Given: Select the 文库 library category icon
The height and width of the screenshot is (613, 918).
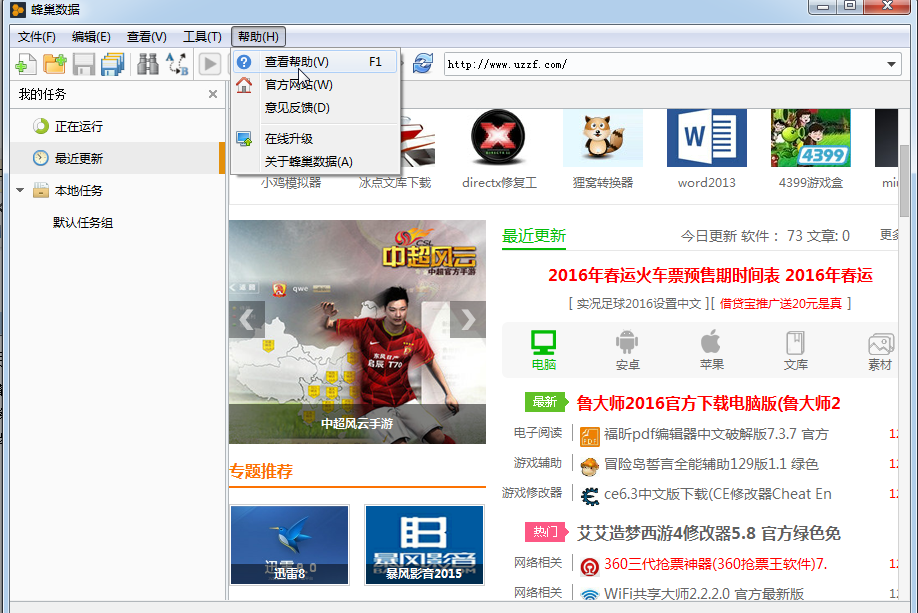Looking at the screenshot, I should [795, 343].
